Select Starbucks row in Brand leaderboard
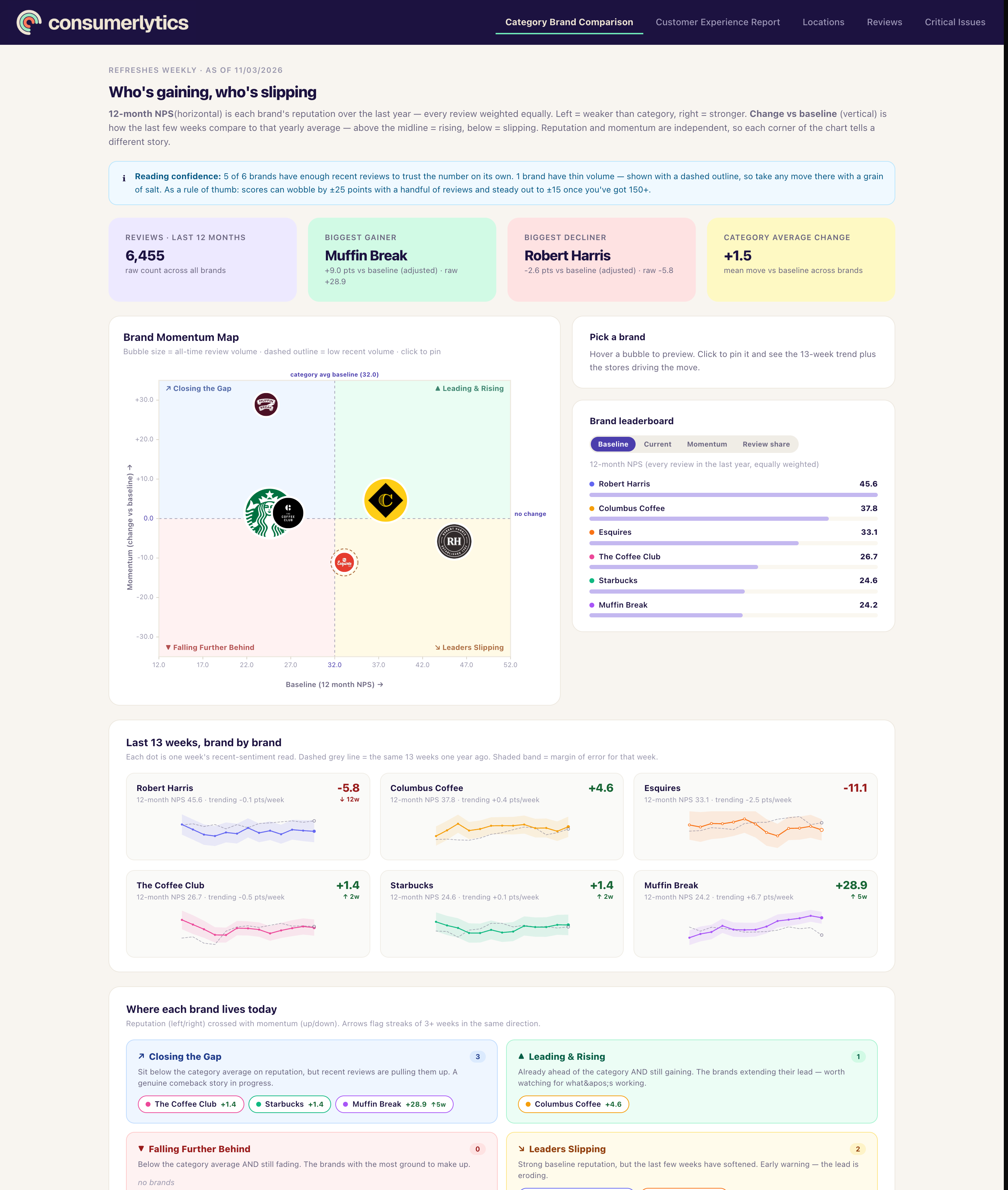The height and width of the screenshot is (1190, 1008). [733, 586]
